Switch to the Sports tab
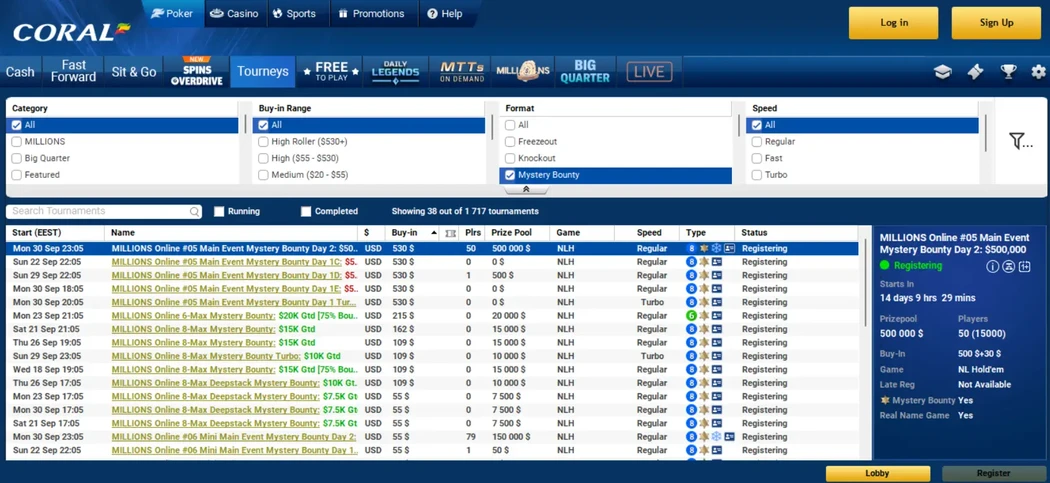Image resolution: width=1050 pixels, height=483 pixels. click(x=293, y=13)
